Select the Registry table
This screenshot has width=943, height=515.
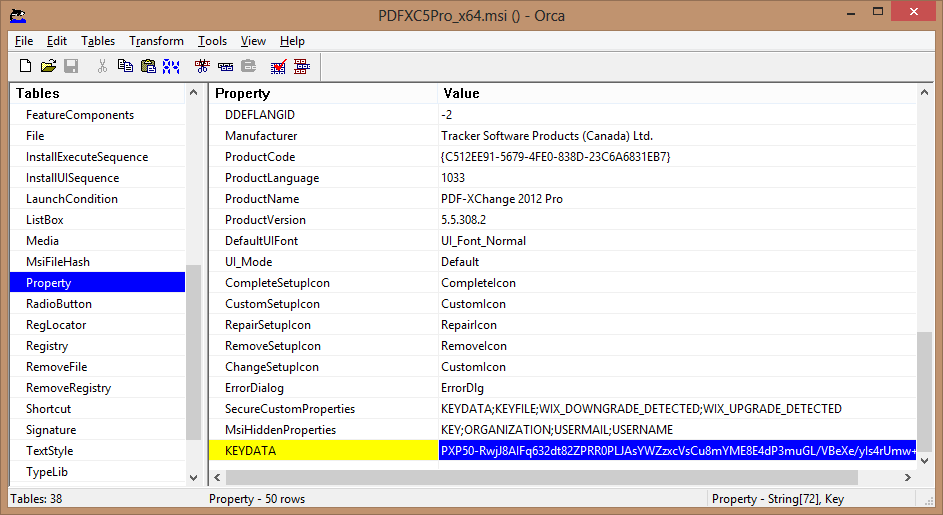[97, 346]
